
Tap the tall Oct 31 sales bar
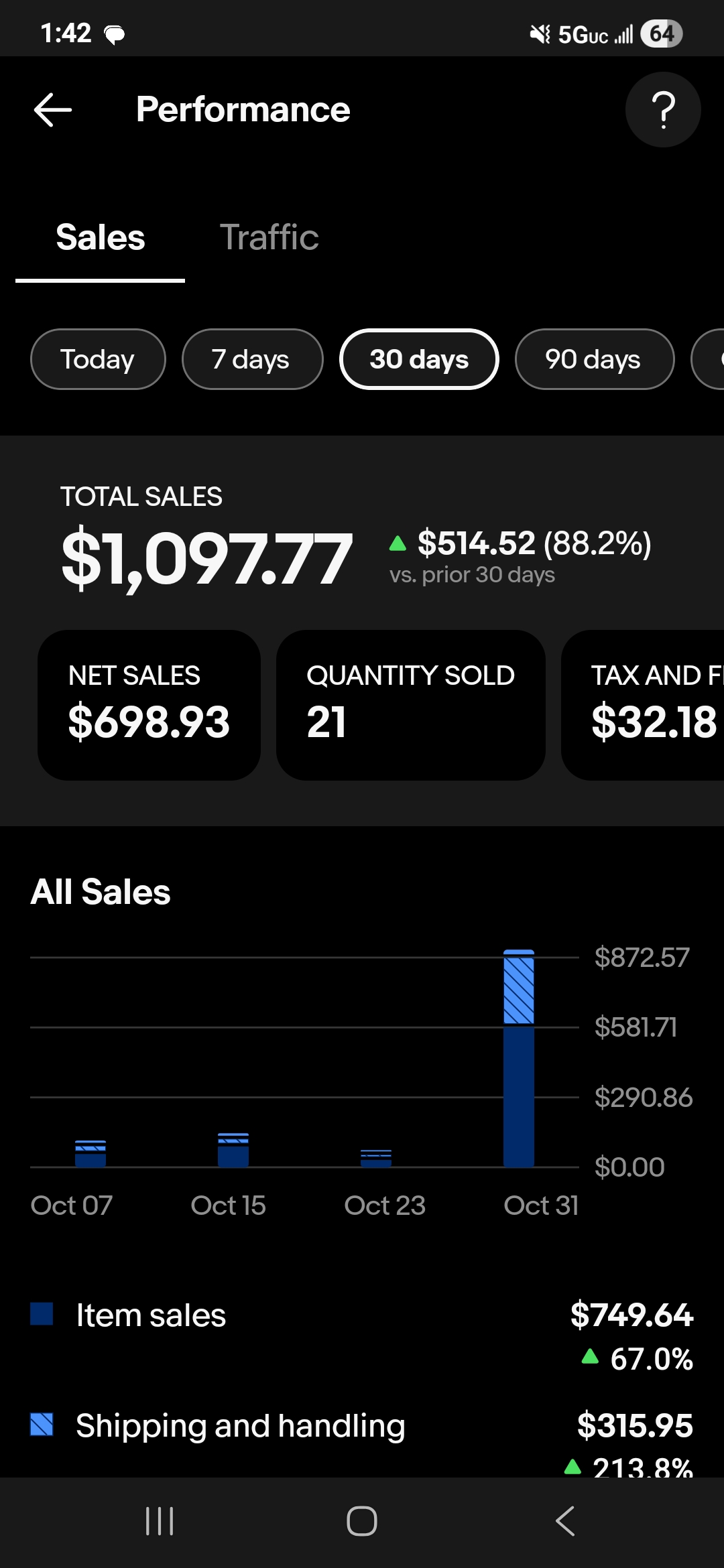519,1059
